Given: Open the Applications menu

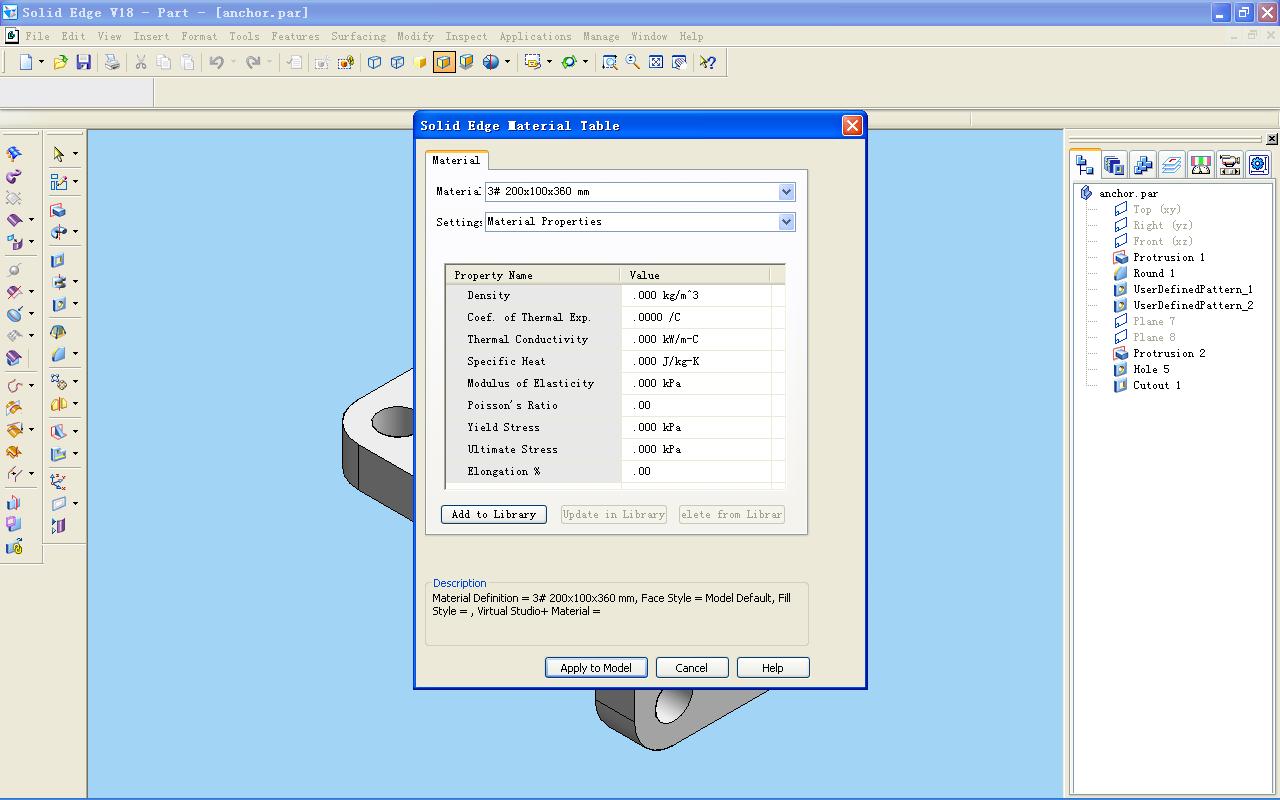Looking at the screenshot, I should point(536,36).
